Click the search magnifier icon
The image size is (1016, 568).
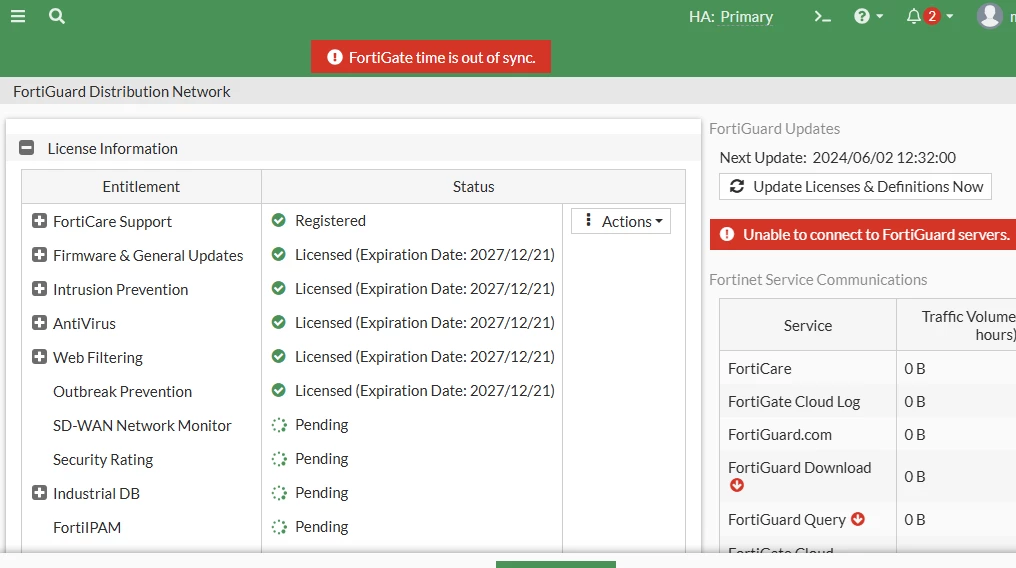click(x=57, y=16)
